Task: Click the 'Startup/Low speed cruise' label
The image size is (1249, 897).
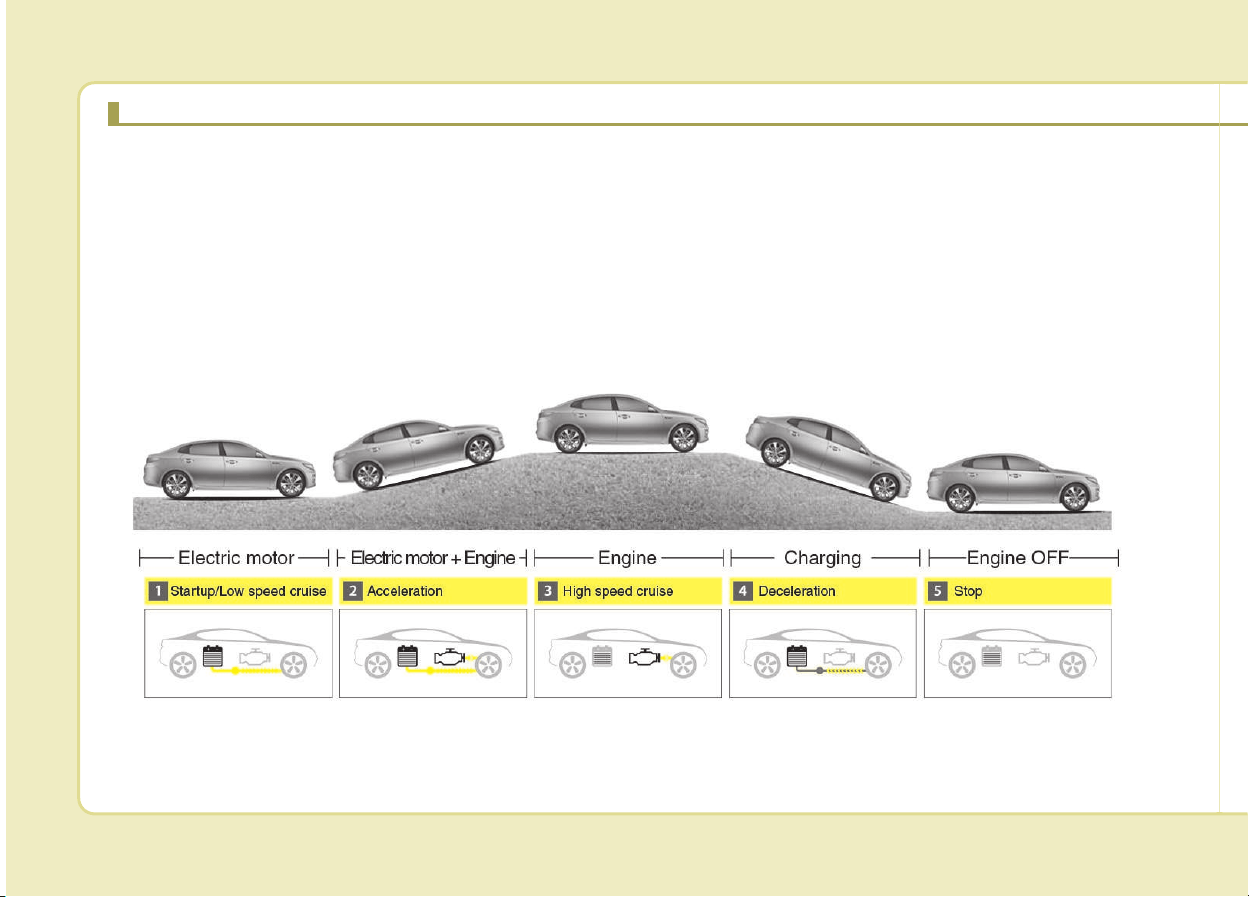Action: click(248, 591)
